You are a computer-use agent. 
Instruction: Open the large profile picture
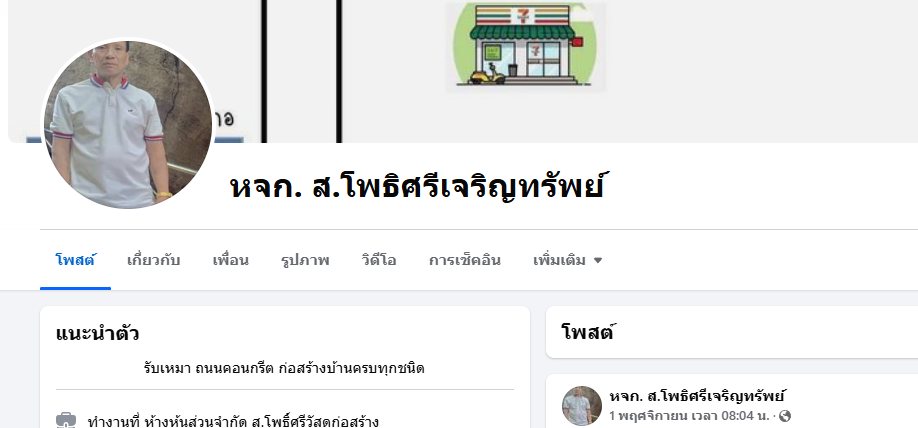tap(128, 124)
